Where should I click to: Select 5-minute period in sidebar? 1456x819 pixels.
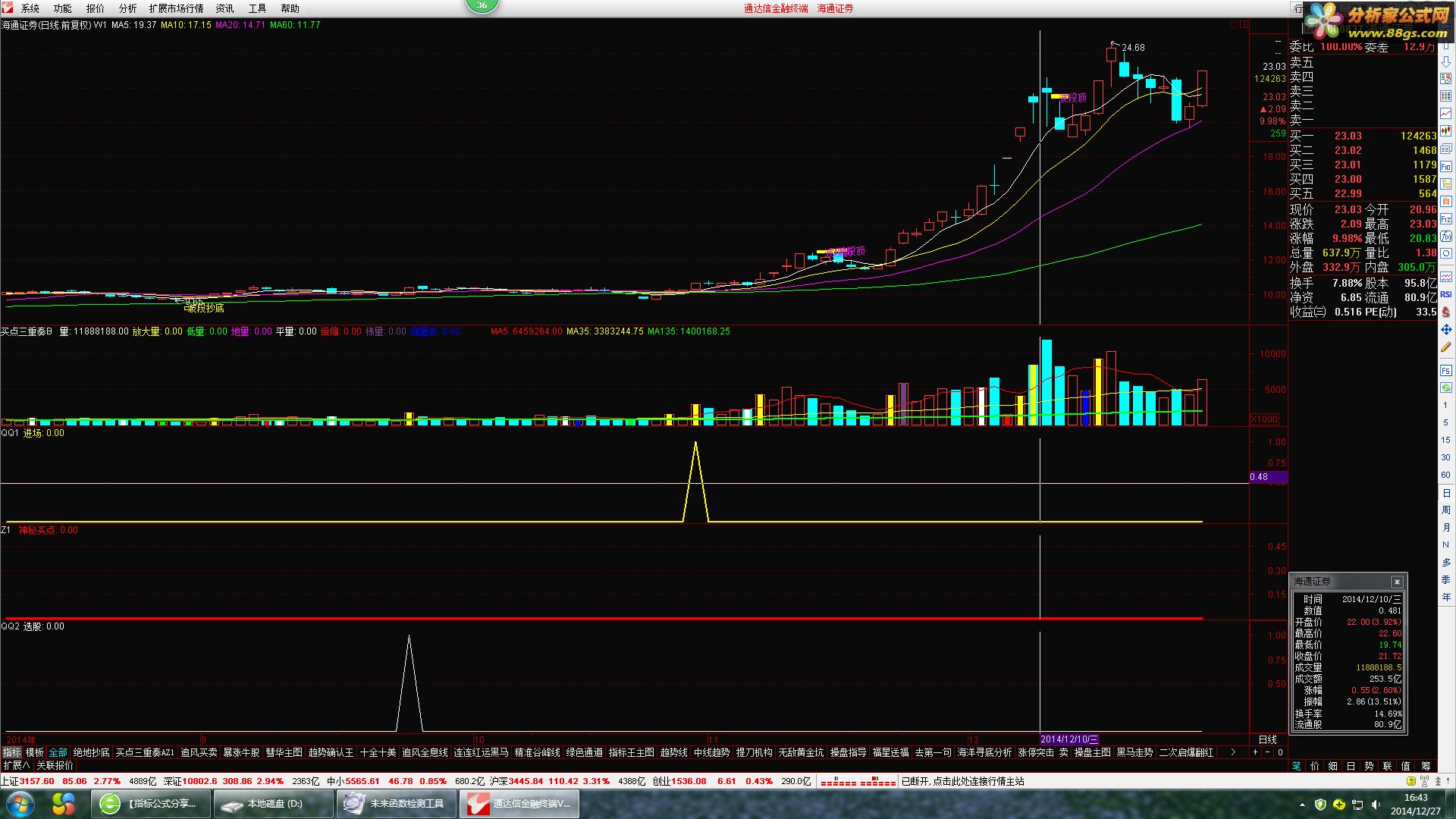(x=1446, y=422)
